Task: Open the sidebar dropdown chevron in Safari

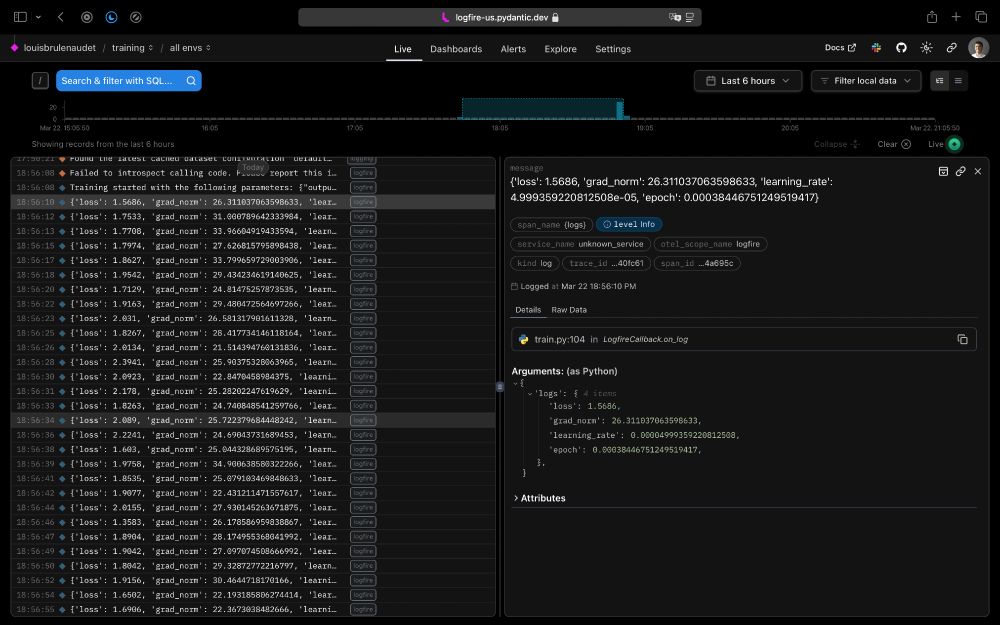Action: [38, 17]
